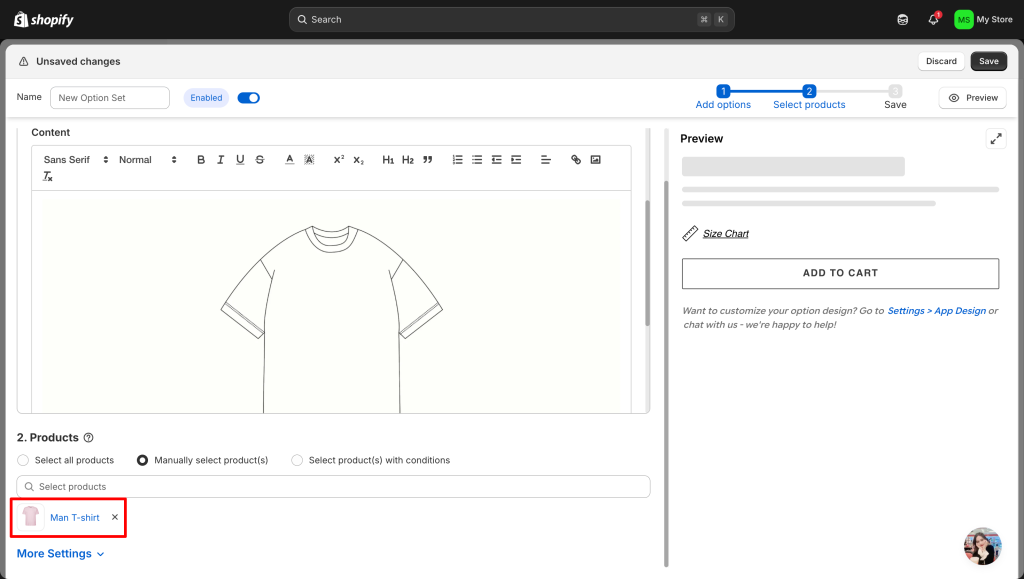The height and width of the screenshot is (579, 1024).
Task: Open the Normal text size dropdown
Action: tap(147, 160)
